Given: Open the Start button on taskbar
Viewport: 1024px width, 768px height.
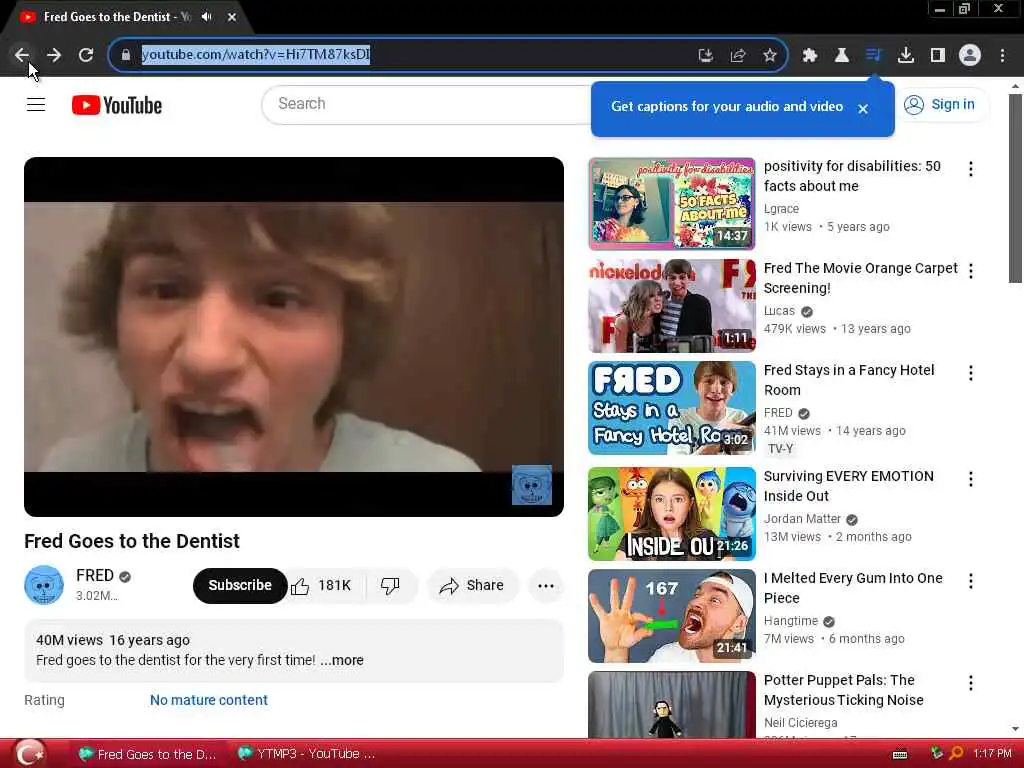Looking at the screenshot, I should 29,754.
